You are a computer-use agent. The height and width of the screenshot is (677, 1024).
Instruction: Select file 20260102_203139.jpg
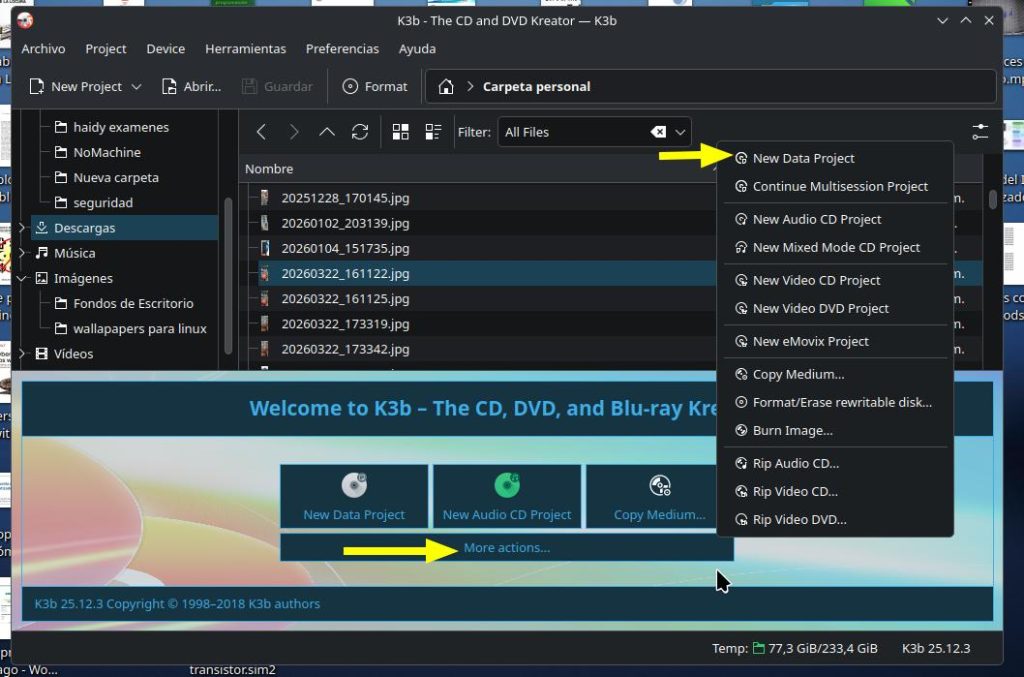[x=345, y=223]
